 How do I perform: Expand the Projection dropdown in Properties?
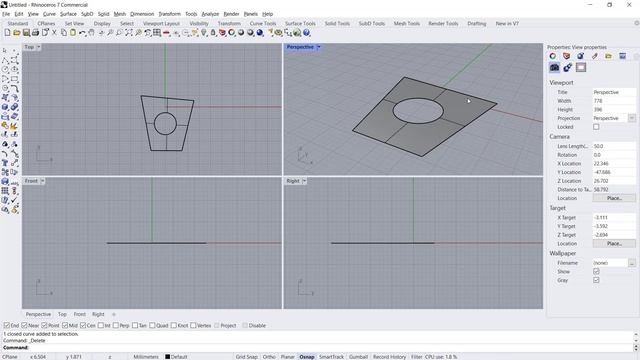pyautogui.click(x=631, y=118)
